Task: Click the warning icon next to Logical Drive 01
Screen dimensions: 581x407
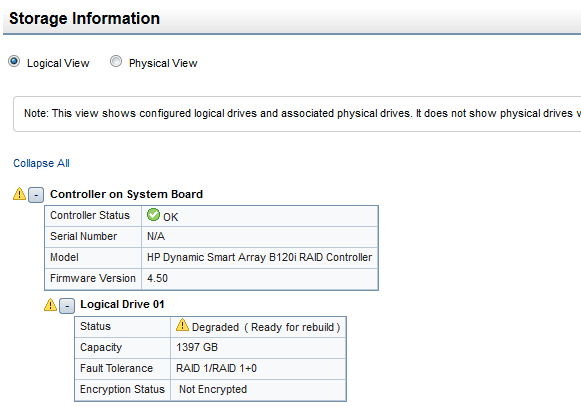Action: coord(50,304)
